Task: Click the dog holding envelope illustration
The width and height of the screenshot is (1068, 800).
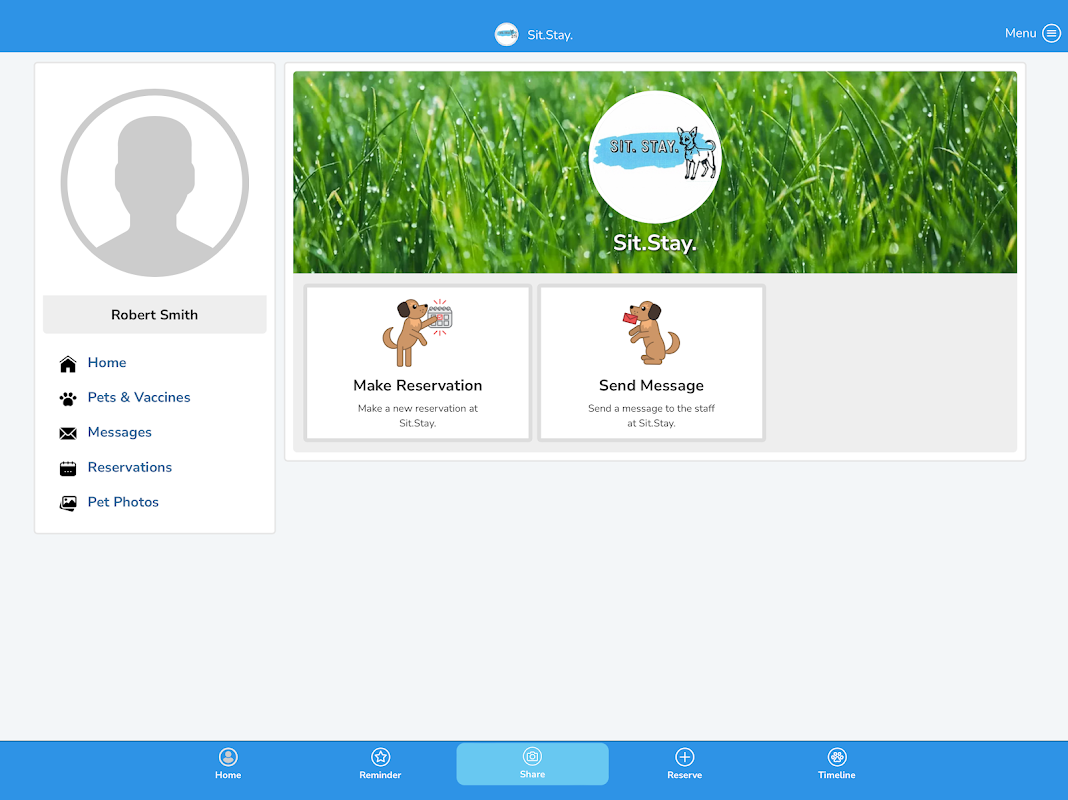Action: point(651,333)
